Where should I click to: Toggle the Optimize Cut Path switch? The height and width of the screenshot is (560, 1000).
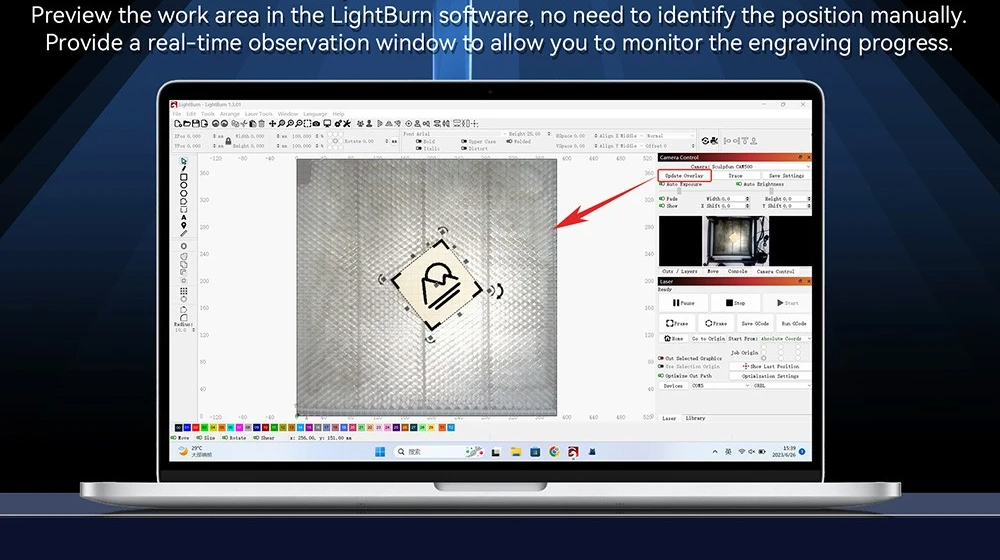pos(661,376)
